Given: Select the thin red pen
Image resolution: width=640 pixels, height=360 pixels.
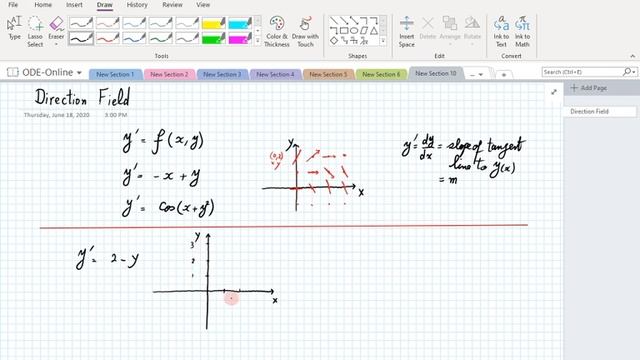Looking at the screenshot, I should pos(108,23).
